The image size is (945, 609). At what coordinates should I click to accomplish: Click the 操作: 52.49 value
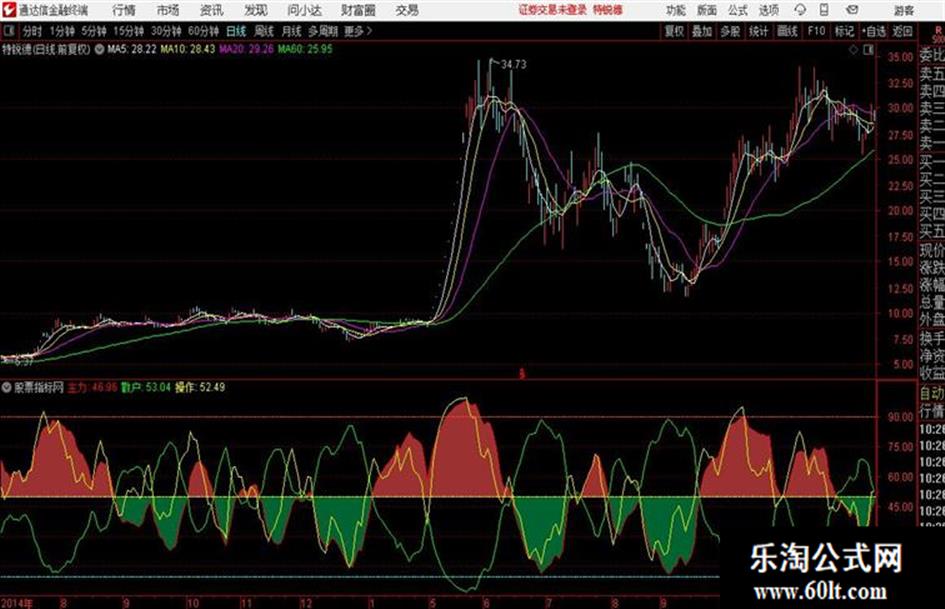(200, 387)
